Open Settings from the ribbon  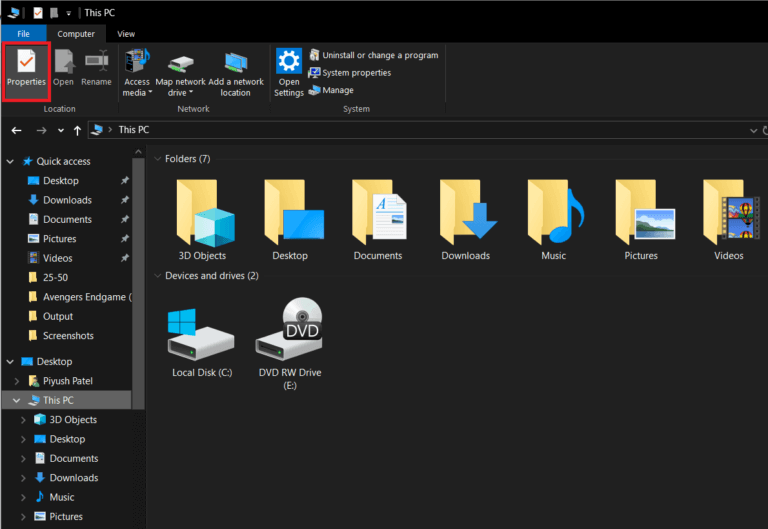[x=288, y=72]
